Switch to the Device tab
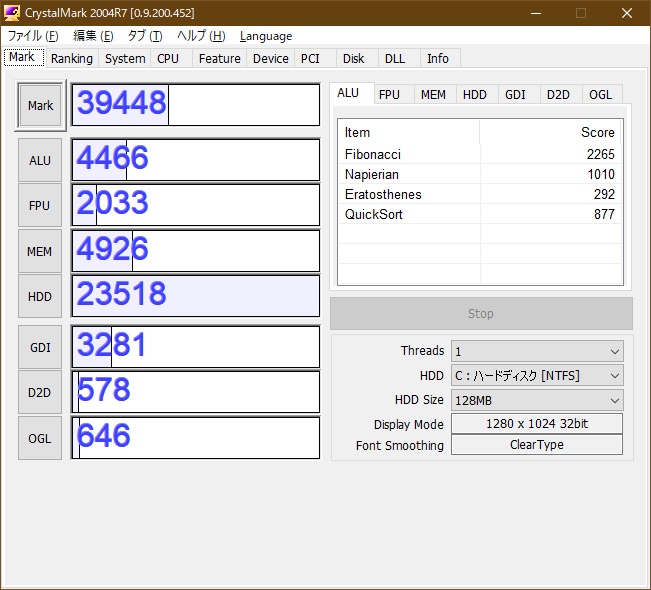Image resolution: width=651 pixels, height=590 pixels. (x=271, y=59)
